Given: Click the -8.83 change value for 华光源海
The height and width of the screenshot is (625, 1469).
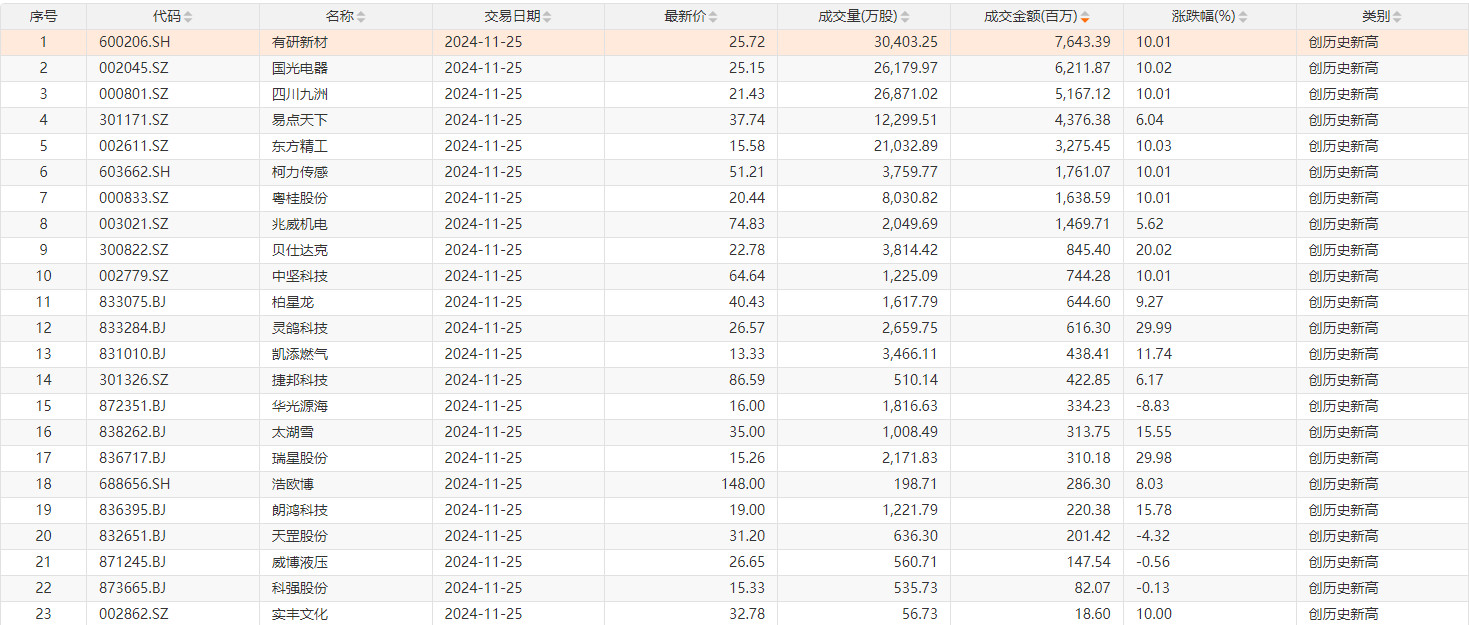Looking at the screenshot, I should [1153, 406].
